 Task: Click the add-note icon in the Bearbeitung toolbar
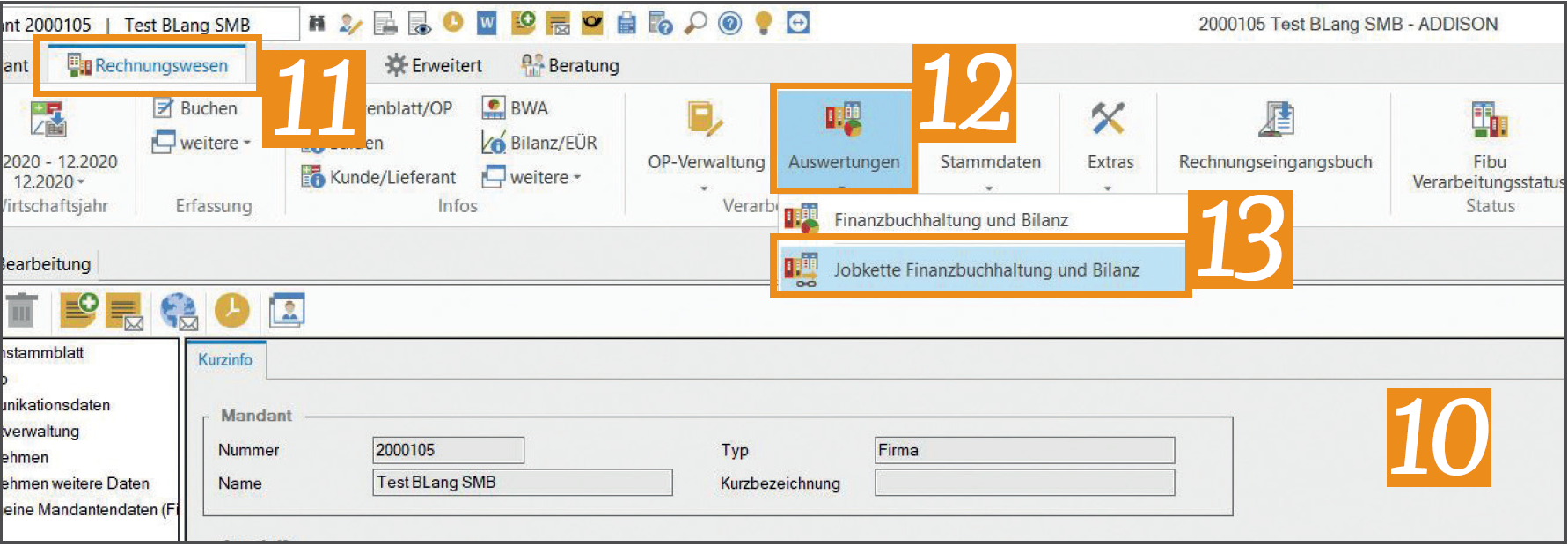pos(78,311)
